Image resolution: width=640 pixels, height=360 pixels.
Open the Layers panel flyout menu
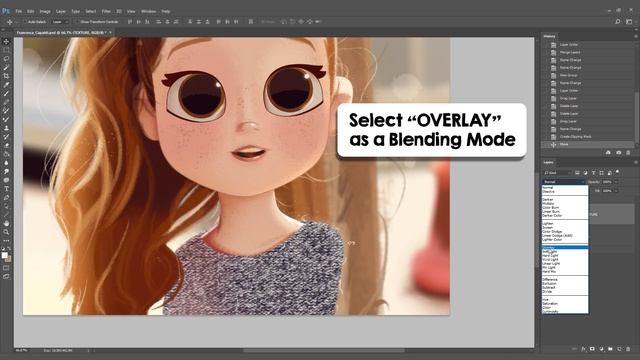click(x=636, y=162)
